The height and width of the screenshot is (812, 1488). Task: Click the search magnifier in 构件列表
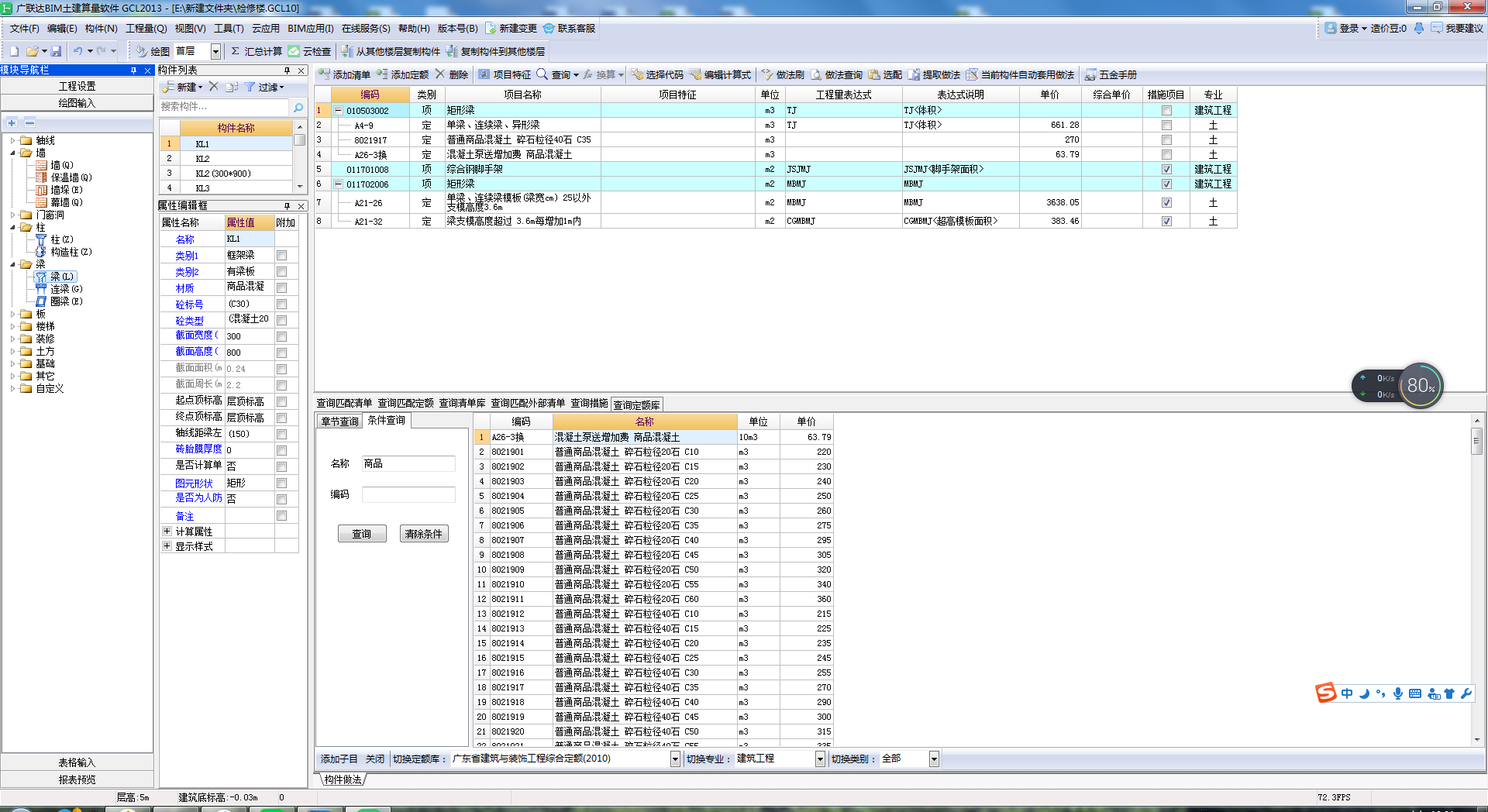pos(298,107)
